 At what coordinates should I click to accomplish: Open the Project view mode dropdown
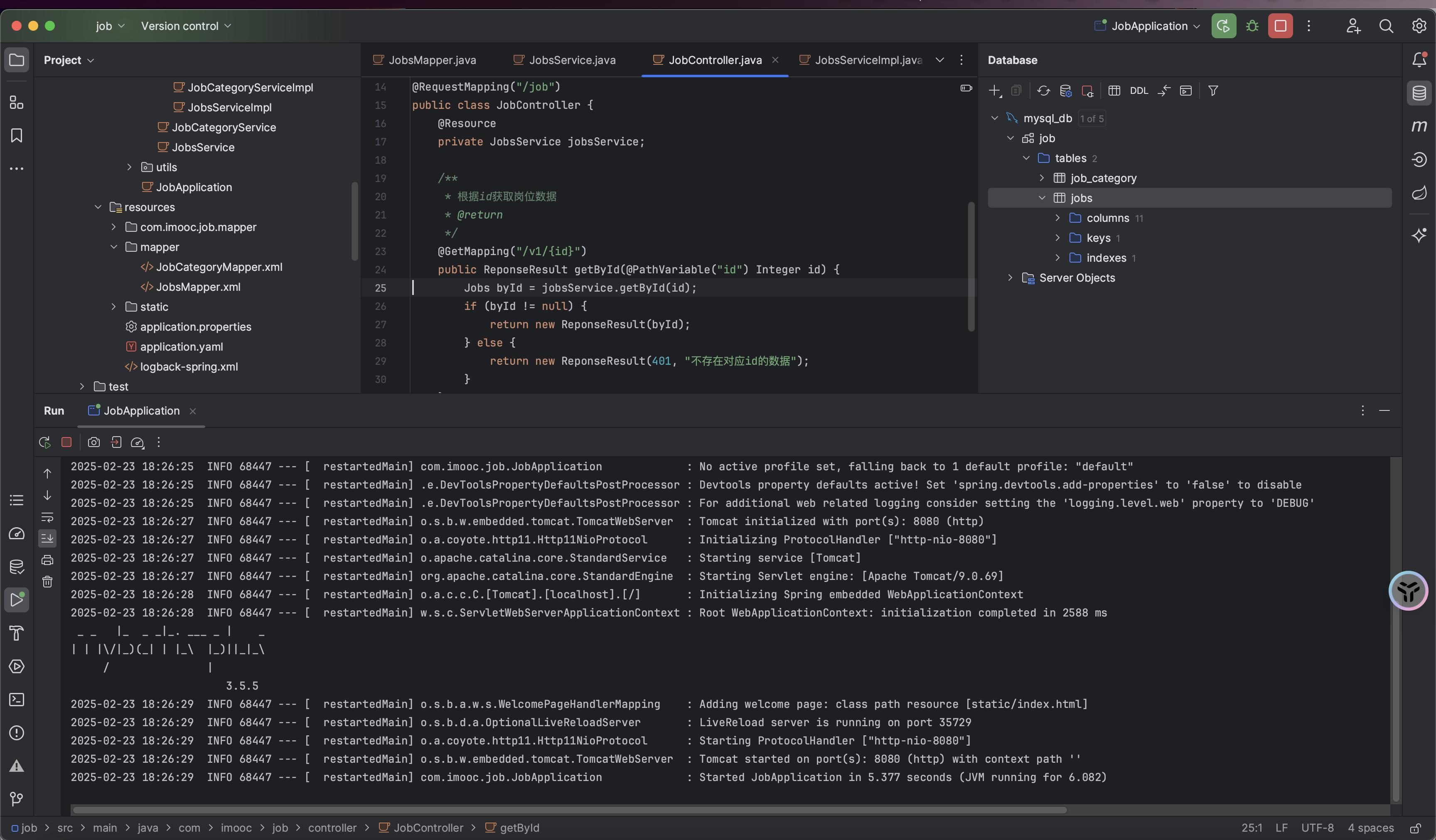coord(69,60)
